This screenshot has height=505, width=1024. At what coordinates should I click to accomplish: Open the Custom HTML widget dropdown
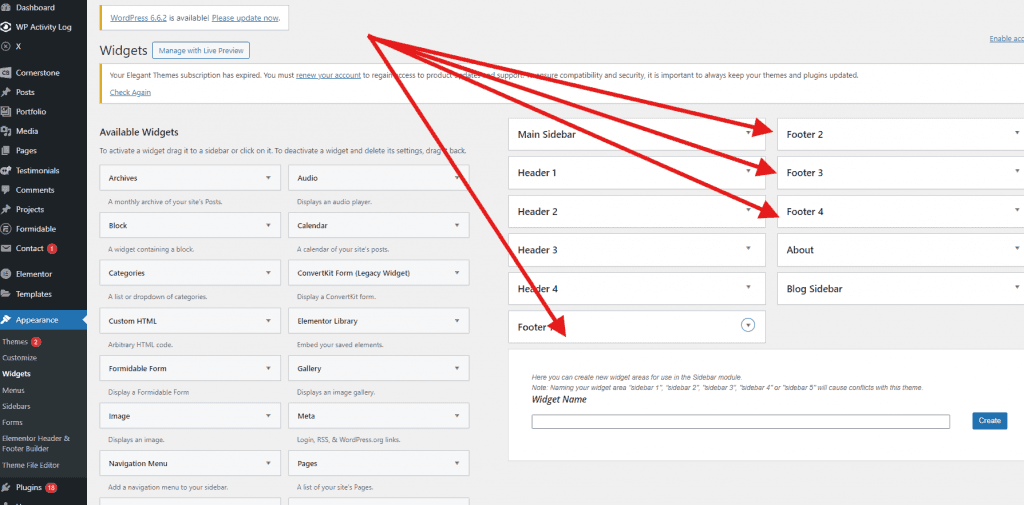tap(268, 321)
